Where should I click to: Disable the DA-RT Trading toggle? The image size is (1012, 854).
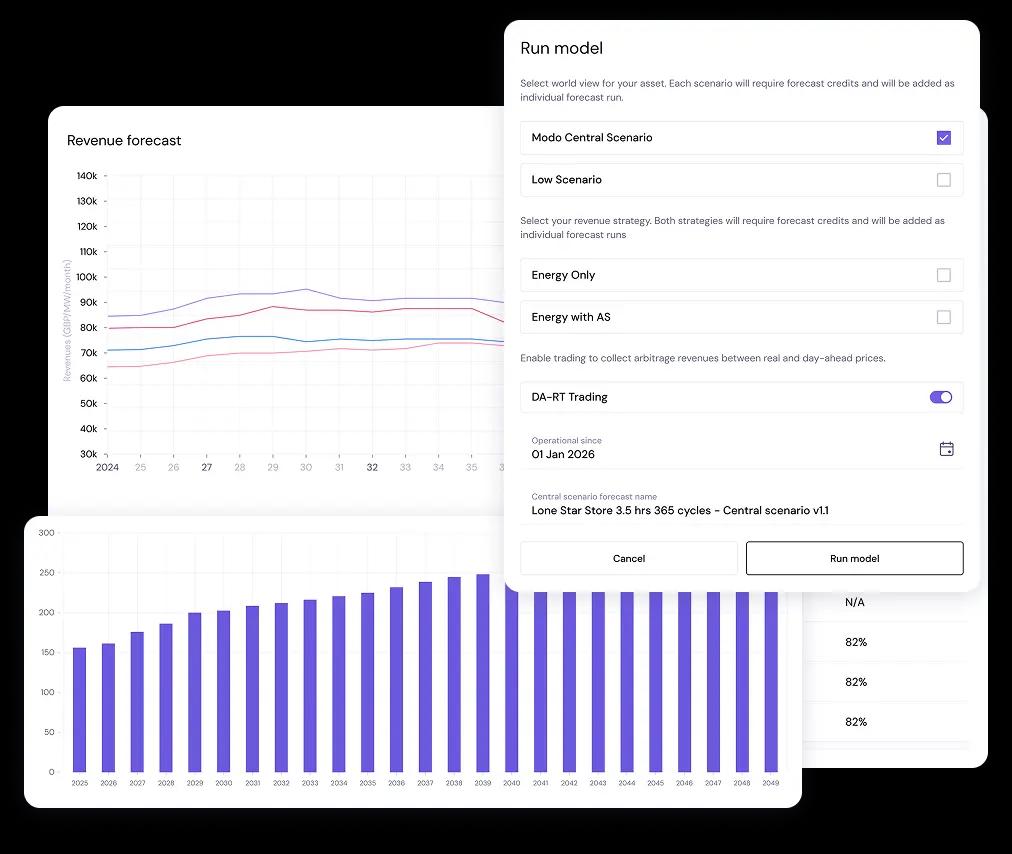pyautogui.click(x=939, y=397)
